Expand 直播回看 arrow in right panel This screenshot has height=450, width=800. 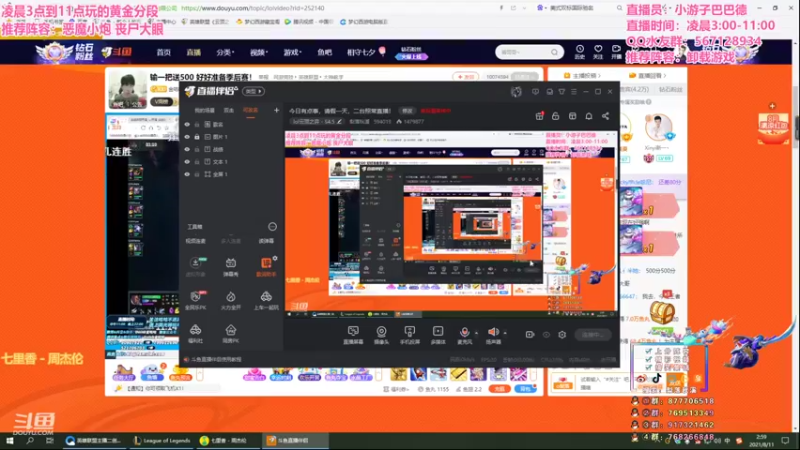tap(665, 76)
